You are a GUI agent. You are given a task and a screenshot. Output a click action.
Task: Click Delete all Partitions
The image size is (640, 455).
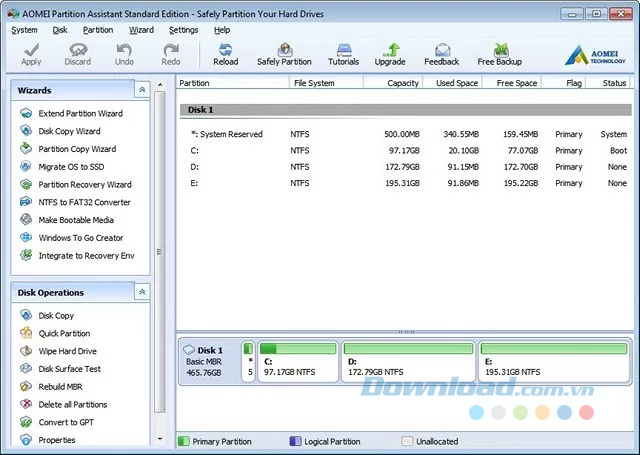(x=64, y=404)
